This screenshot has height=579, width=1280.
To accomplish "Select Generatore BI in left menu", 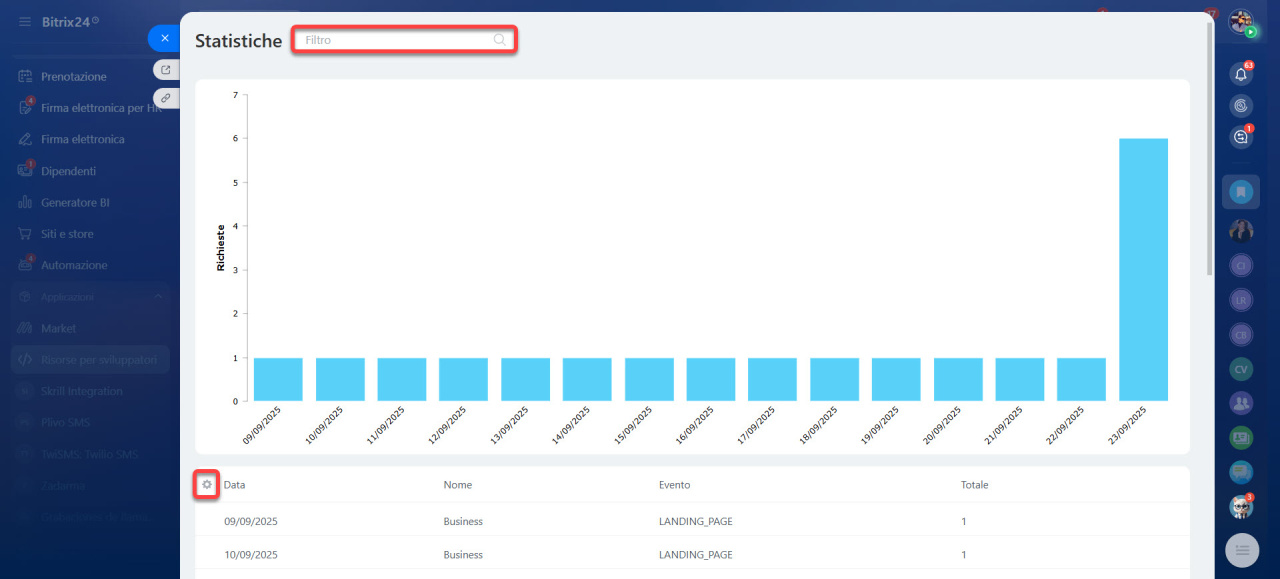I will click(75, 202).
